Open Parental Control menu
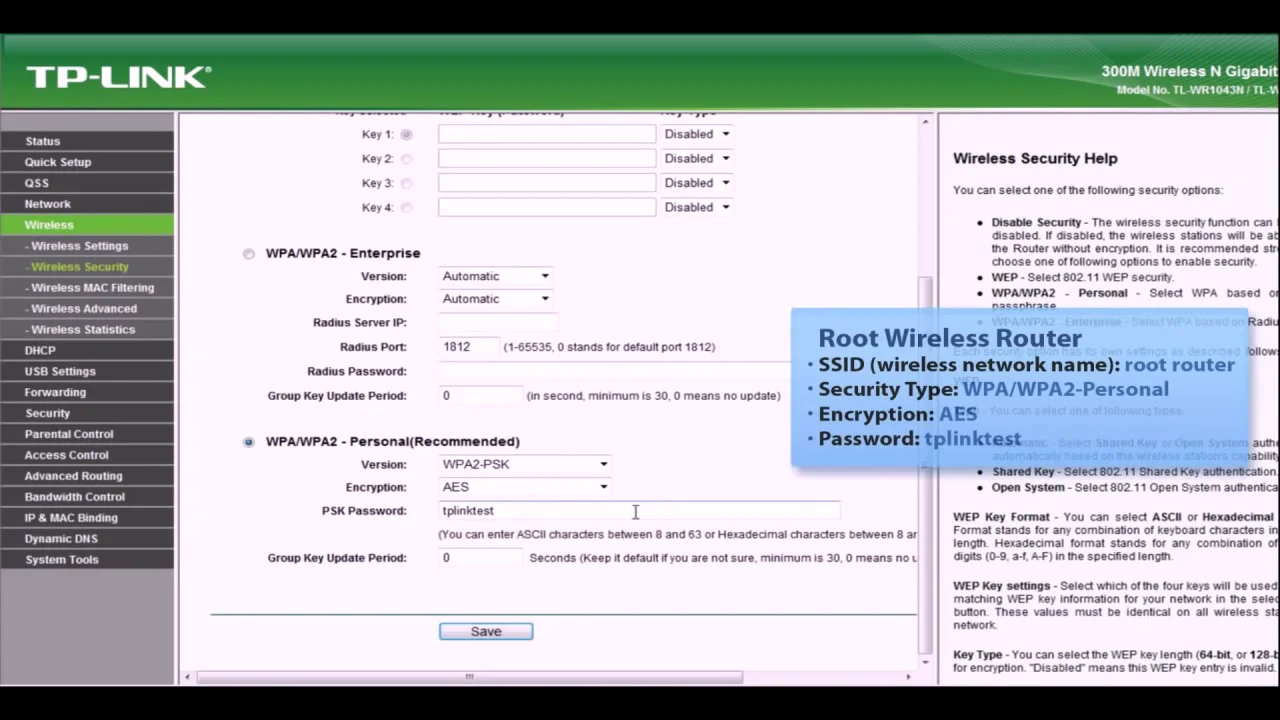The height and width of the screenshot is (720, 1280). pos(87,434)
